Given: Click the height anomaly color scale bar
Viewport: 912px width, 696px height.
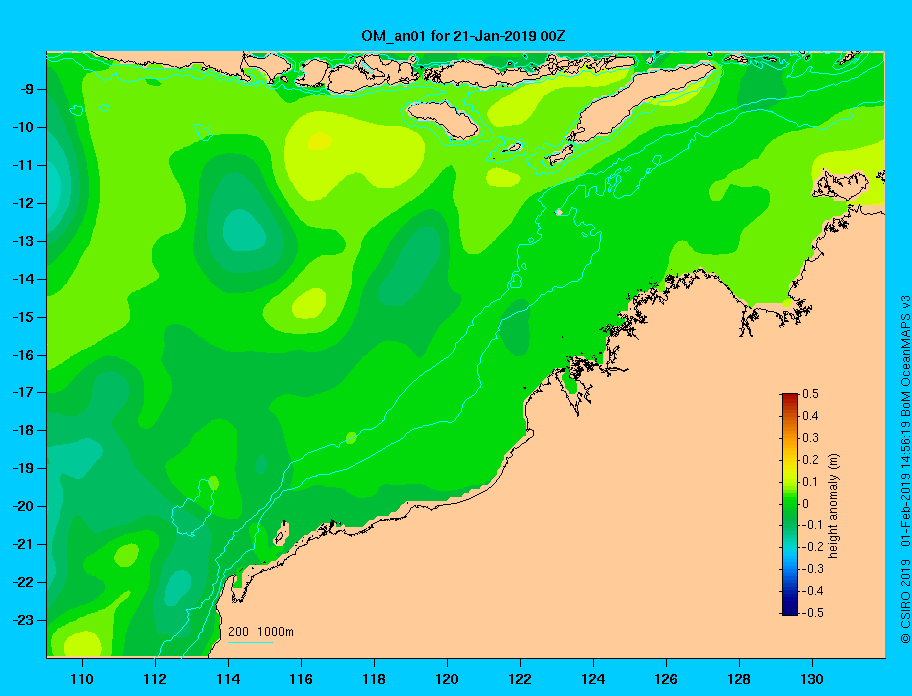Looking at the screenshot, I should coord(790,504).
